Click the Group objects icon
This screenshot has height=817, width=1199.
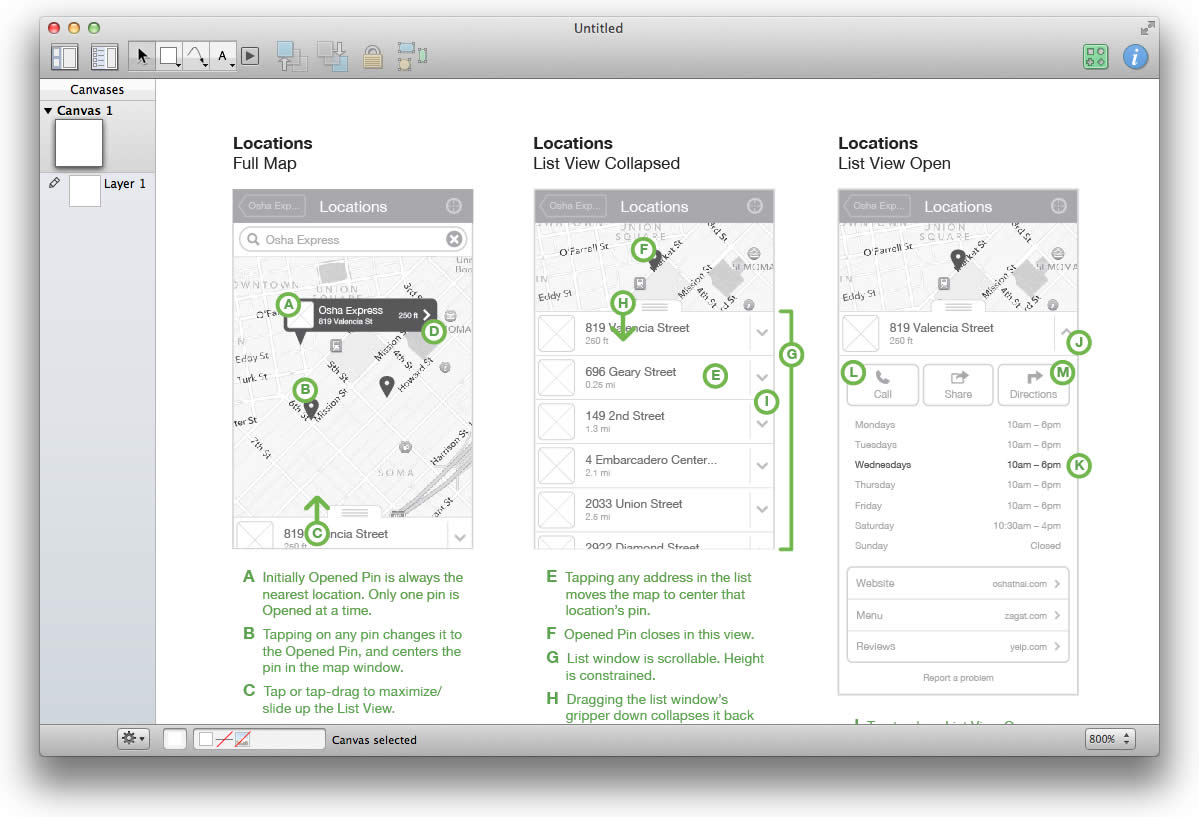coord(412,57)
